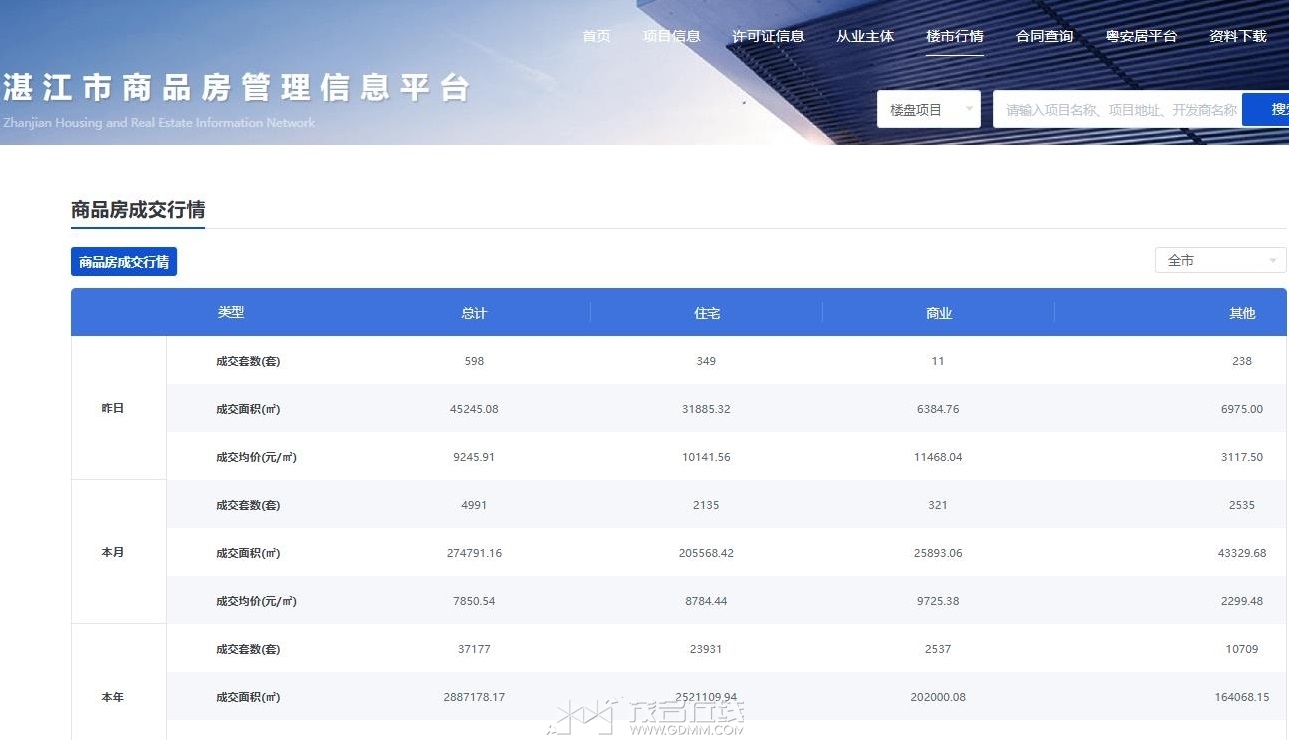
Task: Click the 住宅 column header
Action: point(707,313)
